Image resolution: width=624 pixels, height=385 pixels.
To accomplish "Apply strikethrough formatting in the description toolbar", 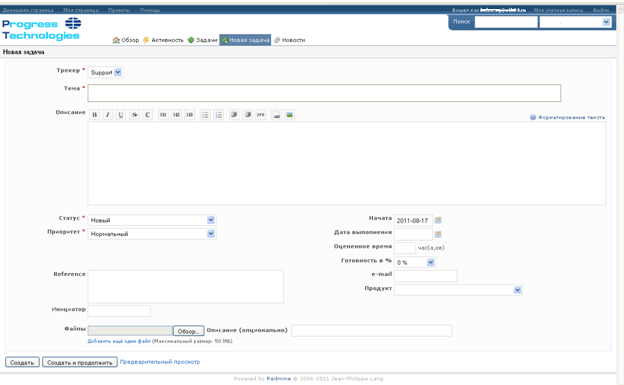I will pos(135,115).
